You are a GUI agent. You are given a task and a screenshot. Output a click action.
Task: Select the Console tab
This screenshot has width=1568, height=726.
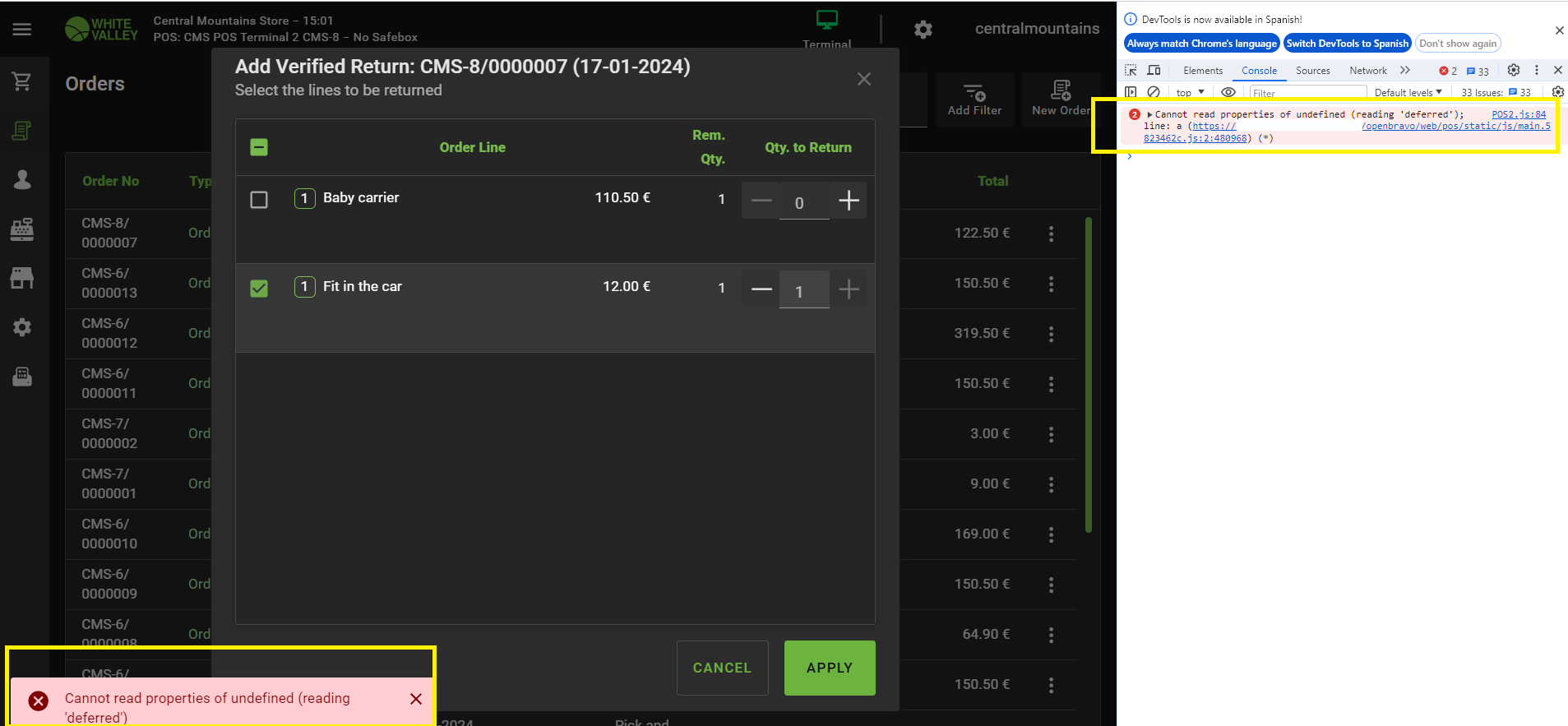(1259, 71)
